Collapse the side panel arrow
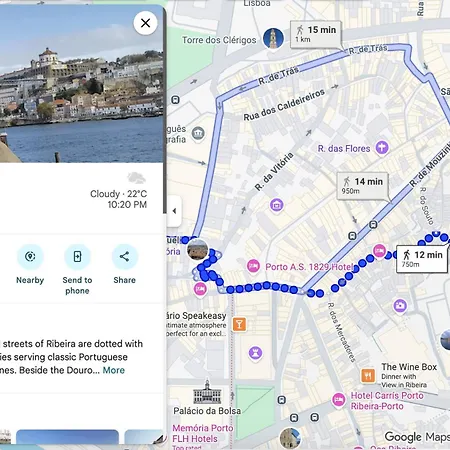 tap(174, 211)
